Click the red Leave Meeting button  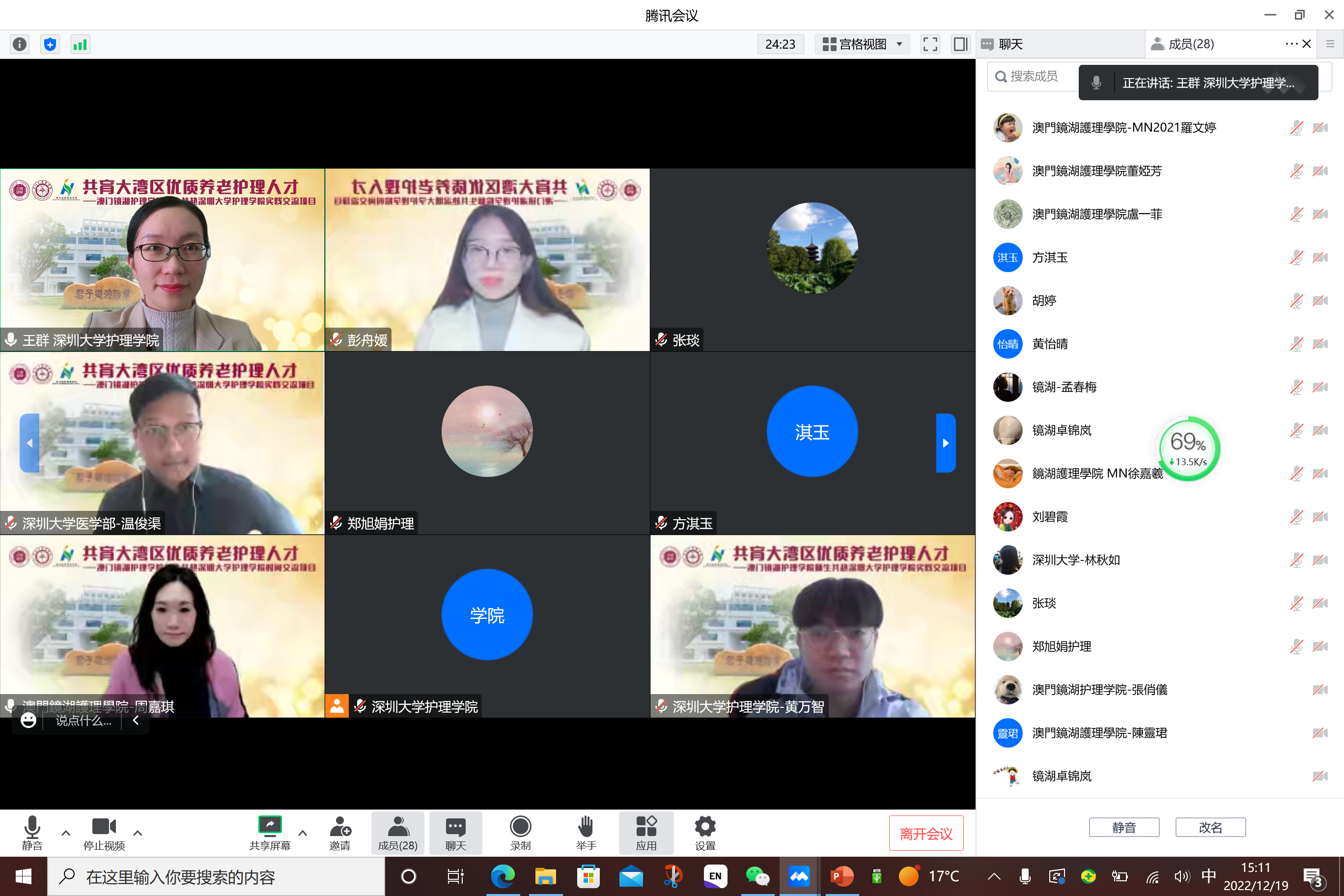[925, 834]
